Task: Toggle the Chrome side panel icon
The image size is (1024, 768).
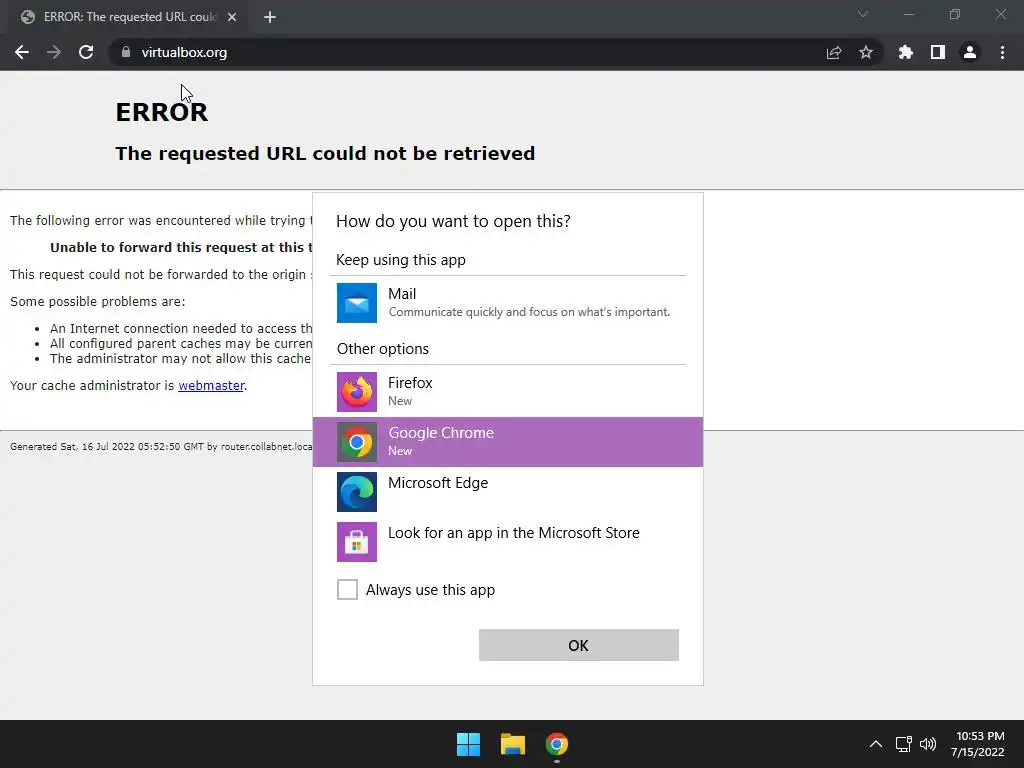Action: click(938, 52)
